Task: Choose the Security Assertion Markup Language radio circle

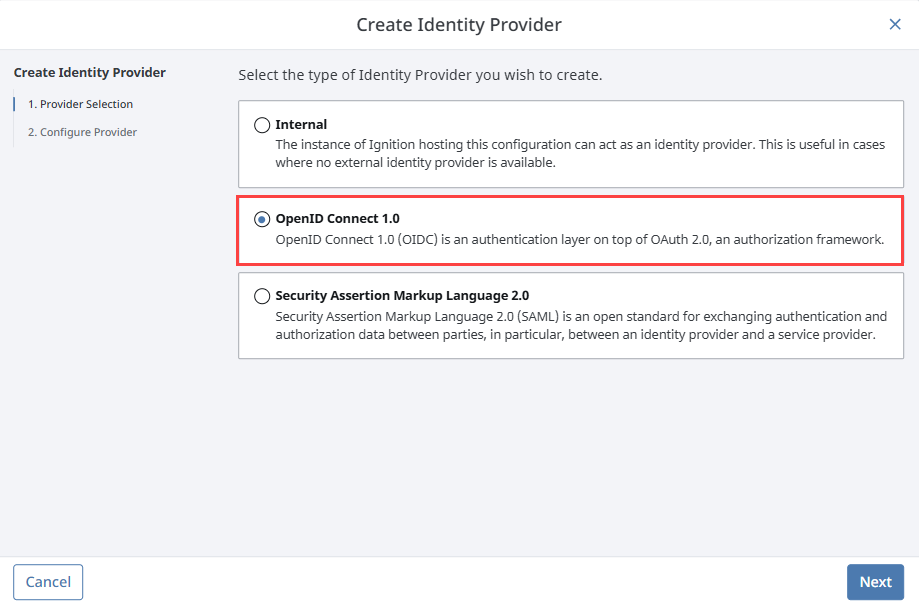Action: (262, 296)
